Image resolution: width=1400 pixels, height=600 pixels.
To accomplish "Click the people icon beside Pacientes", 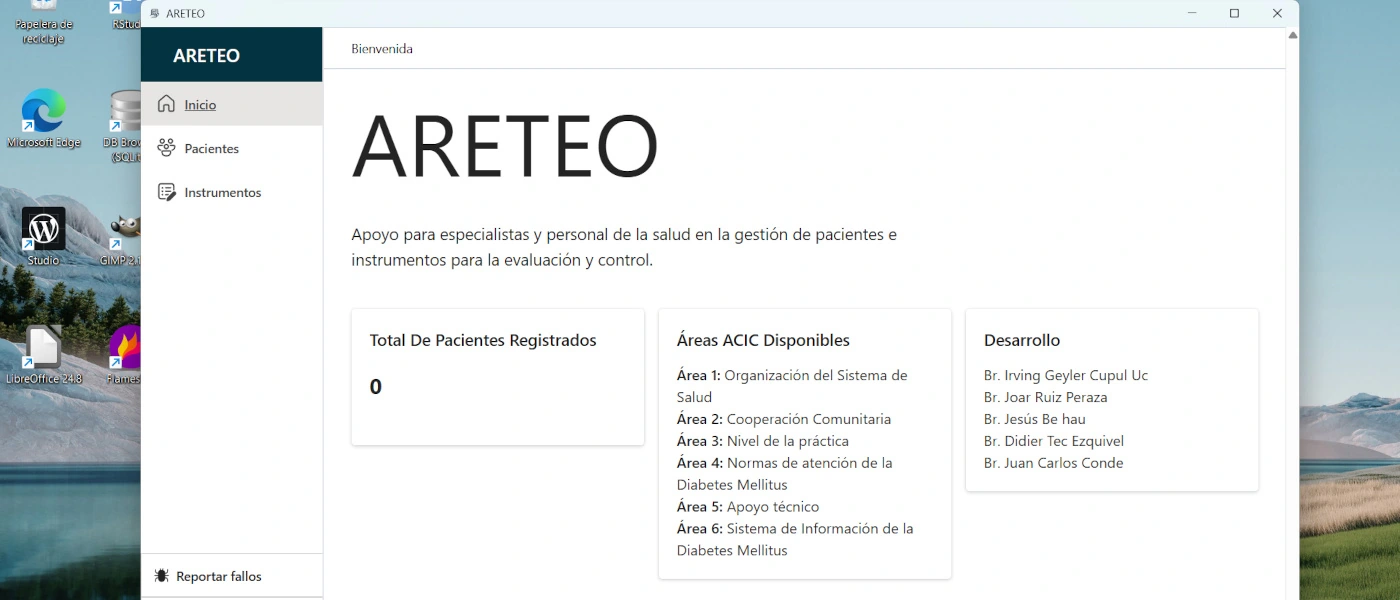I will coord(166,148).
